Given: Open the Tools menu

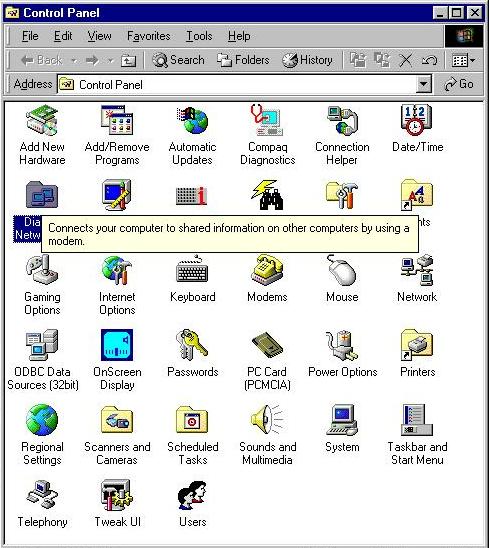Looking at the screenshot, I should coord(199,36).
